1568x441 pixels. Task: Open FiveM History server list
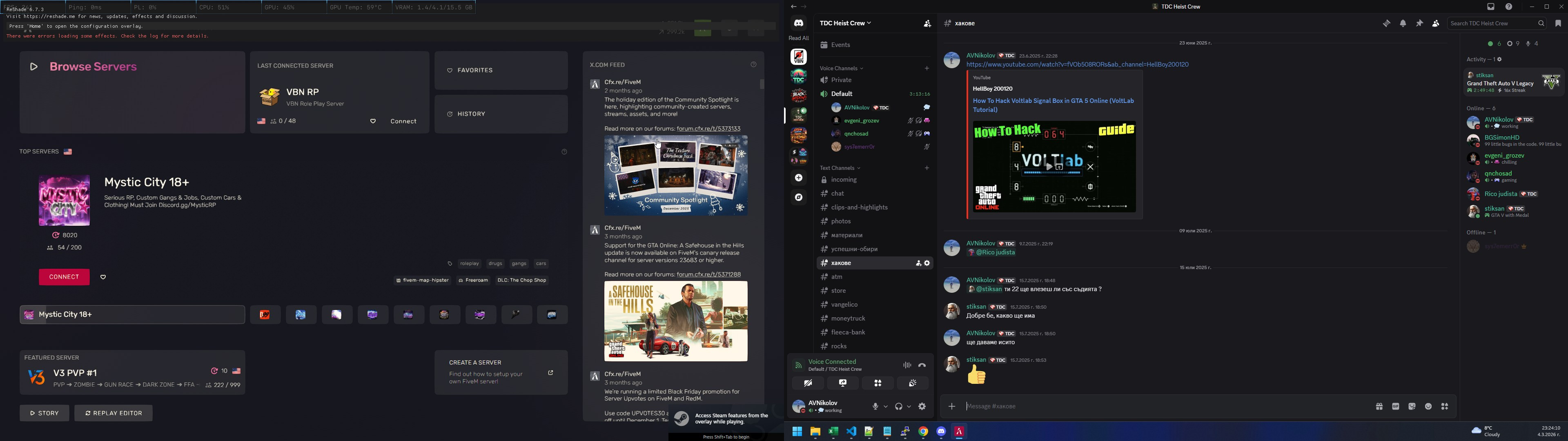pyautogui.click(x=501, y=114)
